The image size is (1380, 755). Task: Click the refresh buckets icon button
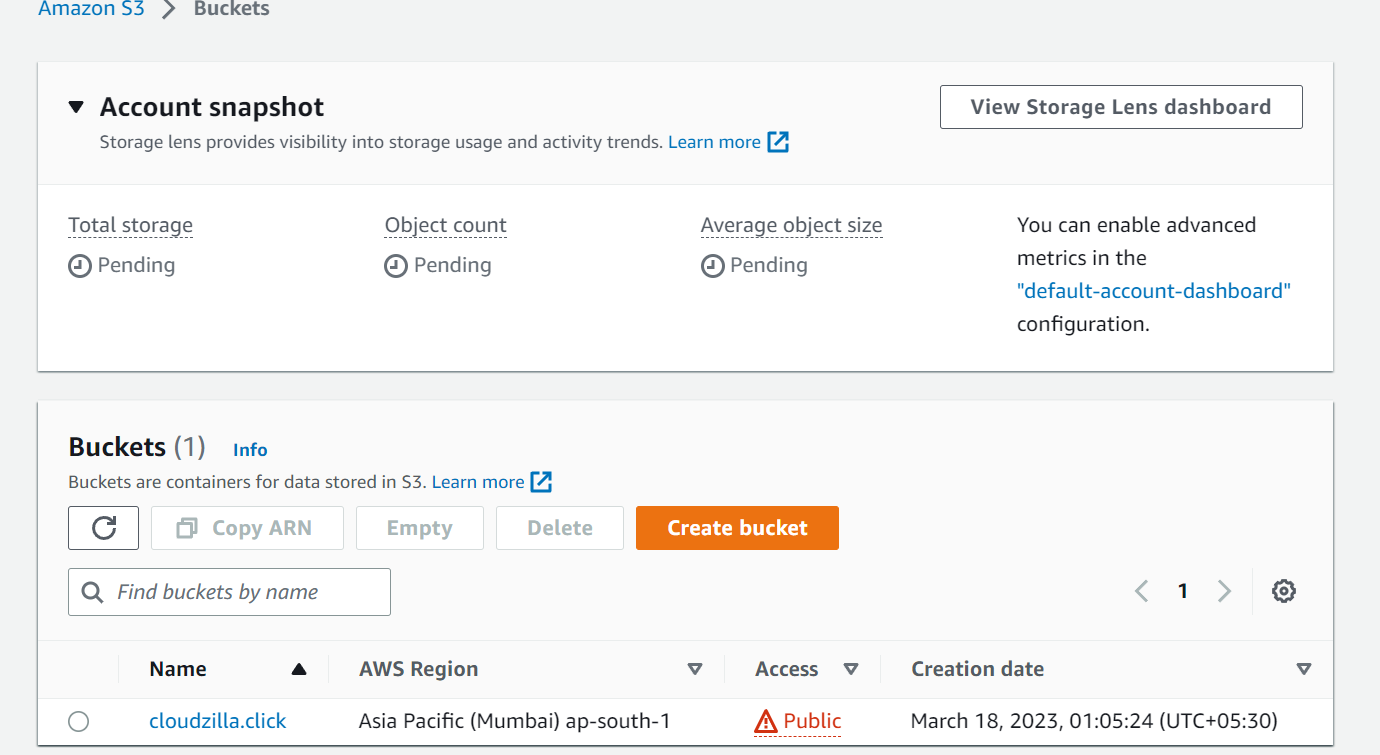pos(103,528)
